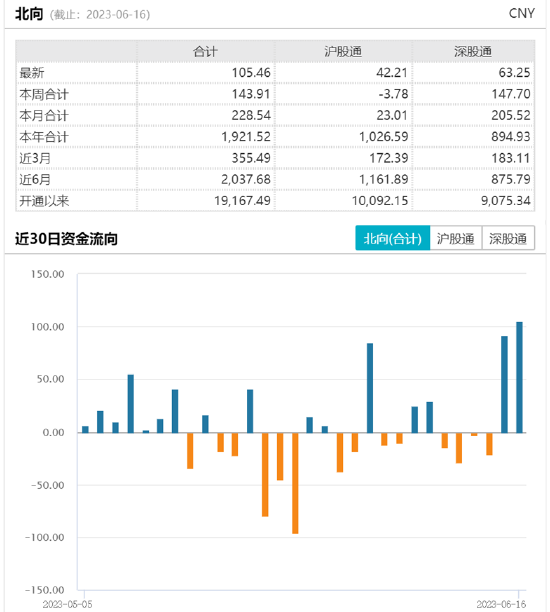
Task: Click the 100.00 axis label
Action: pos(48,327)
